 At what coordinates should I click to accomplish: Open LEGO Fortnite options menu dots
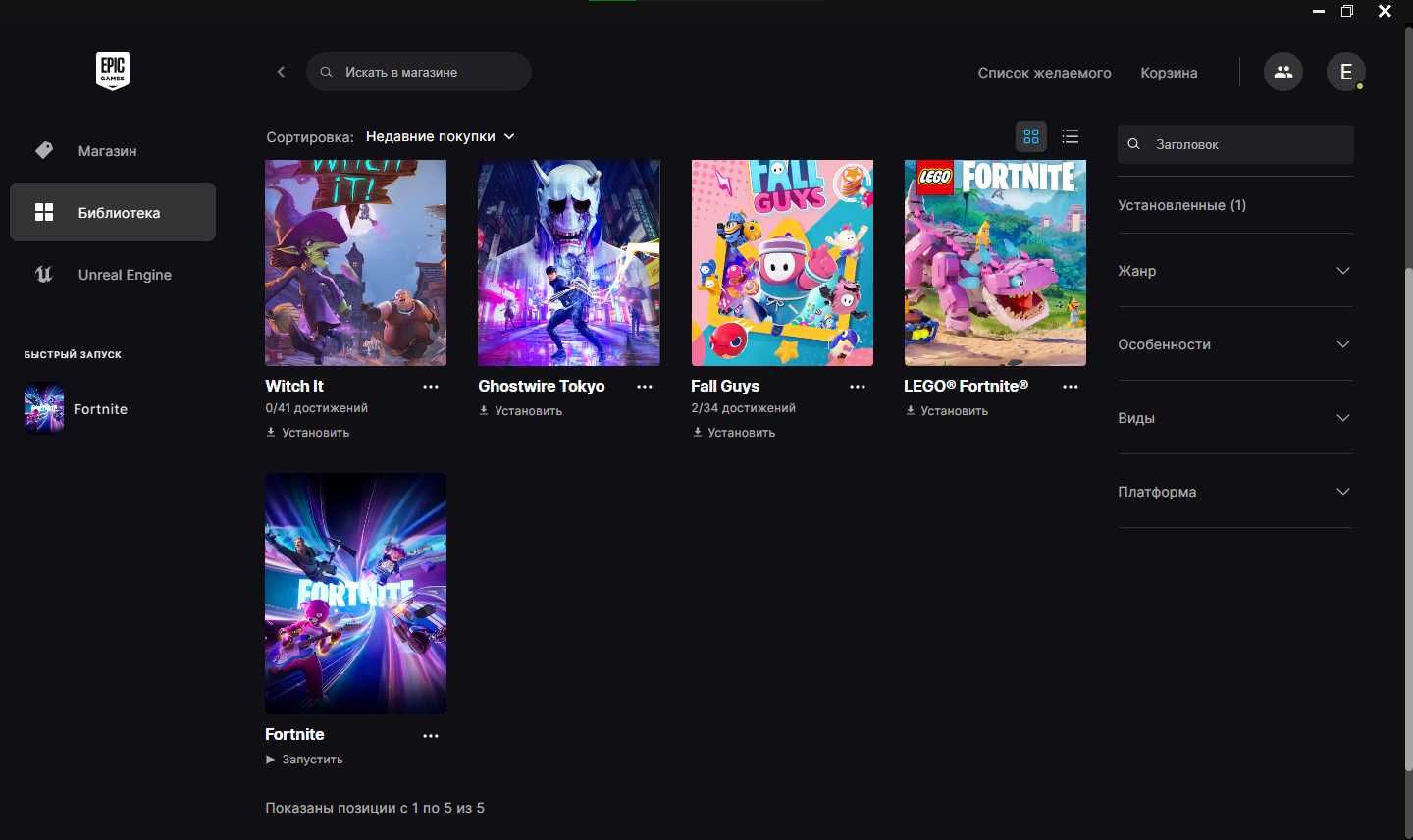(x=1071, y=387)
